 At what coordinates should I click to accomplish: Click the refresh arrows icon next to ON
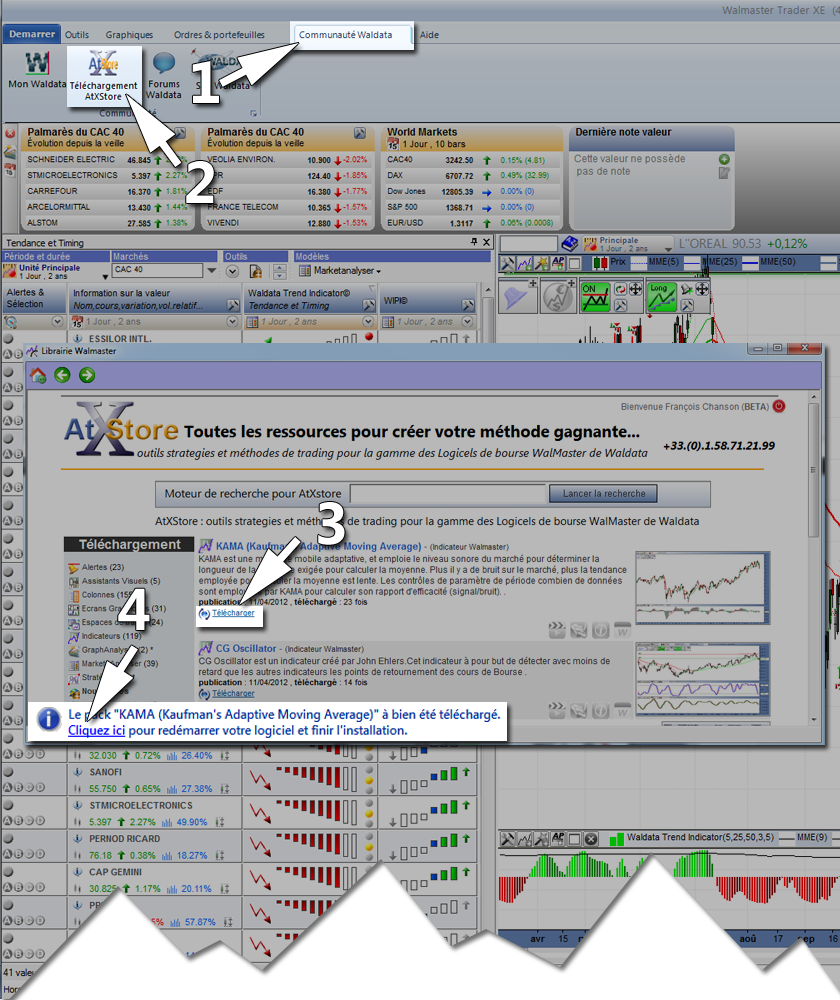620,289
